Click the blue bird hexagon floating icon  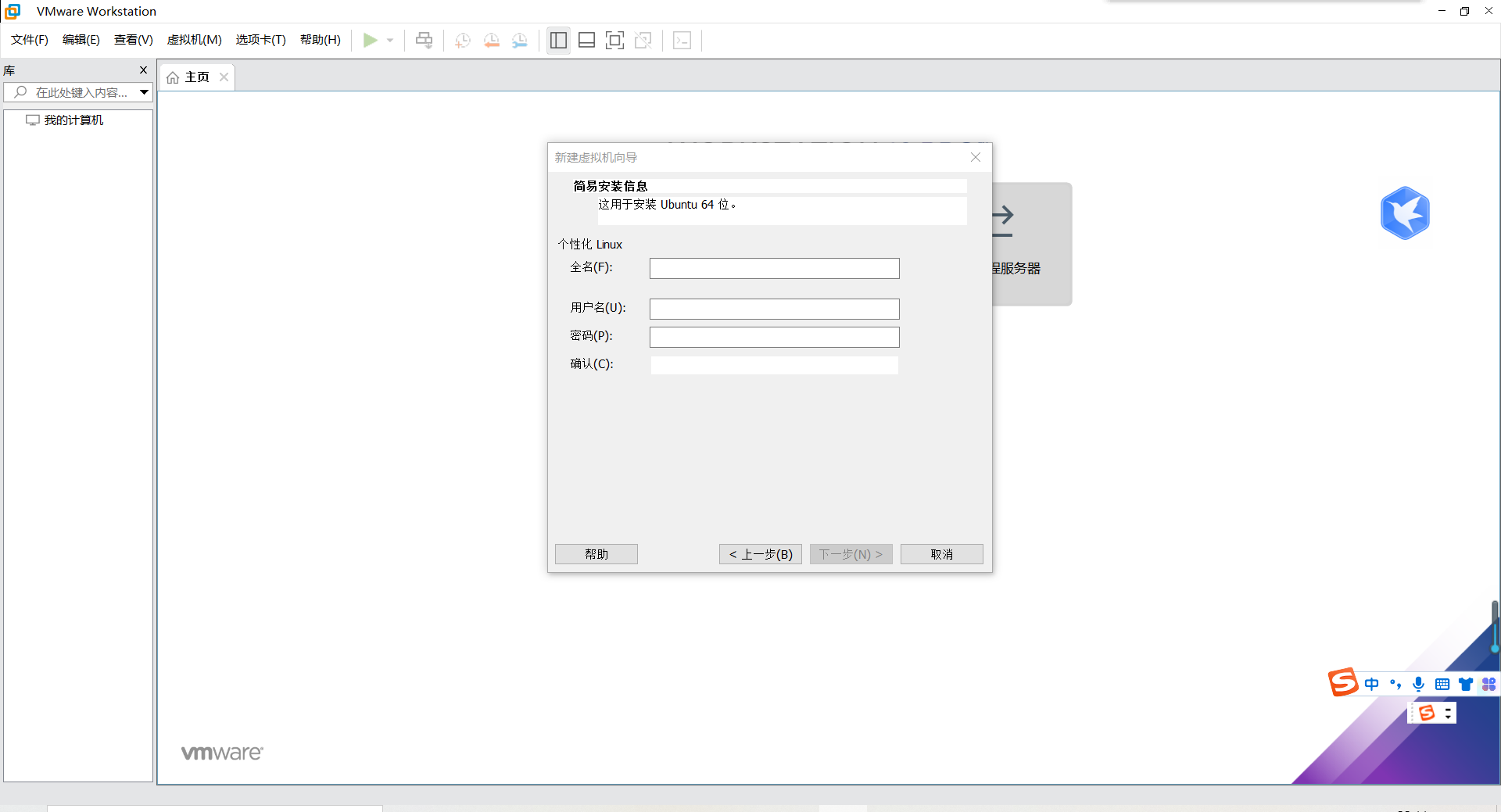tap(1405, 213)
